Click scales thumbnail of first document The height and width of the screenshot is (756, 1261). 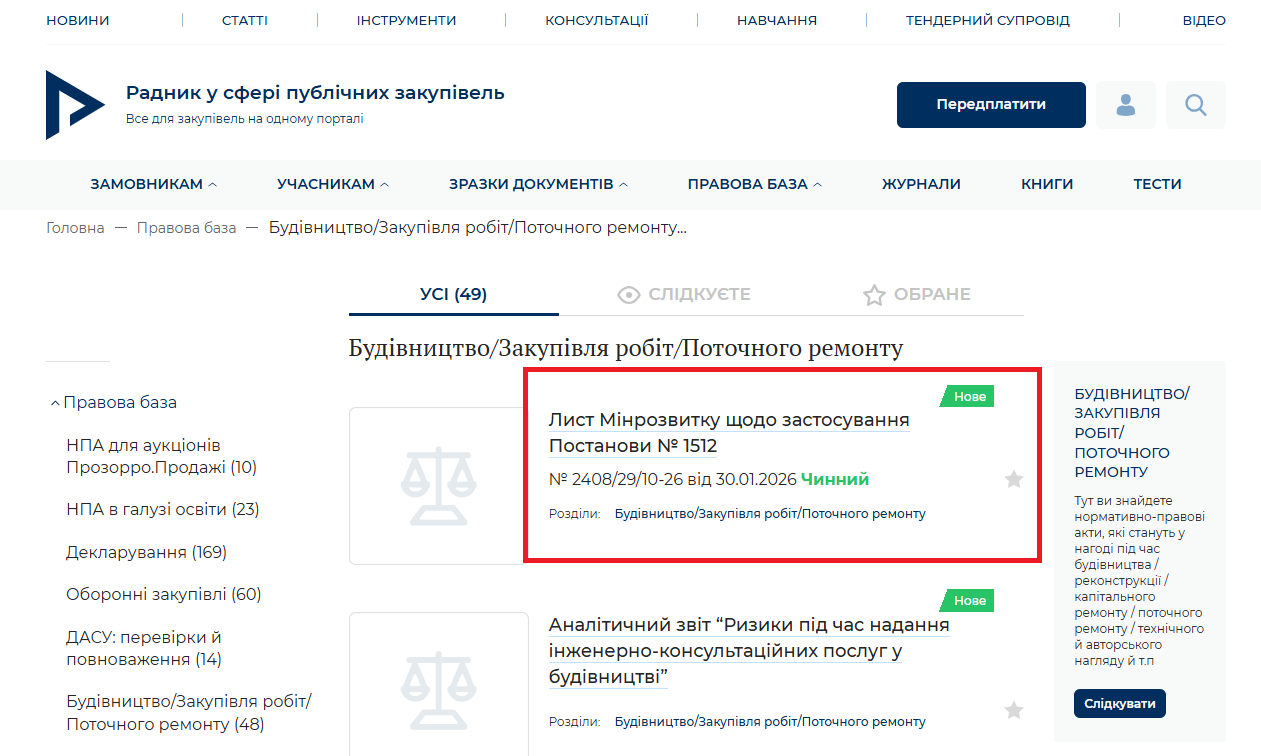pos(438,487)
